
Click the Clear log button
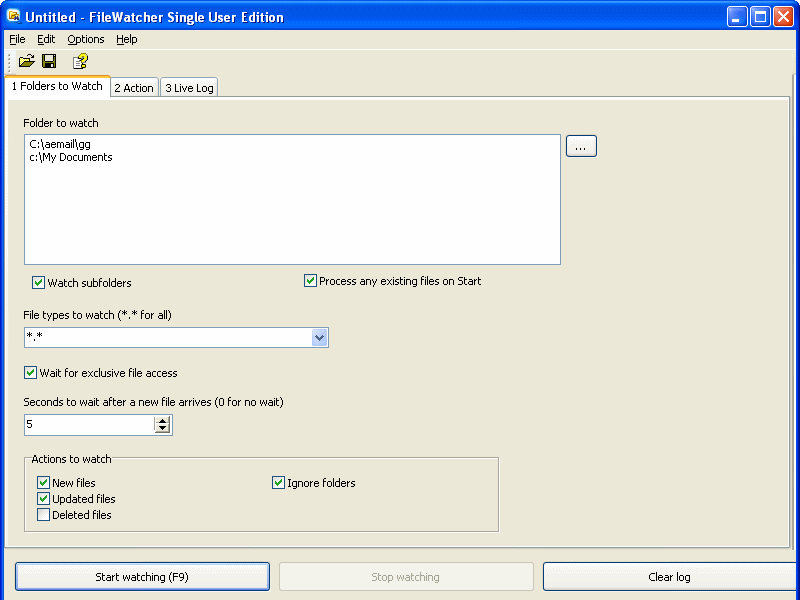pos(669,577)
